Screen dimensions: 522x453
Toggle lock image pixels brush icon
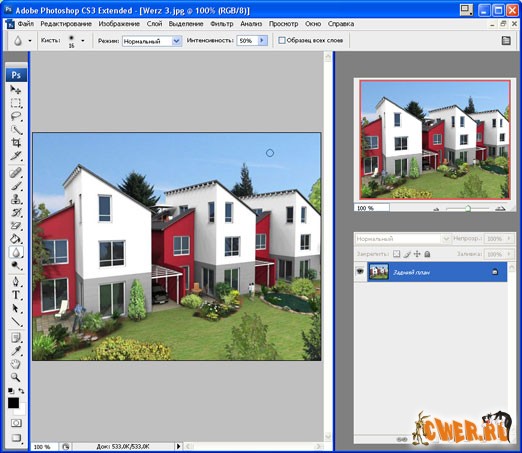pyautogui.click(x=407, y=254)
